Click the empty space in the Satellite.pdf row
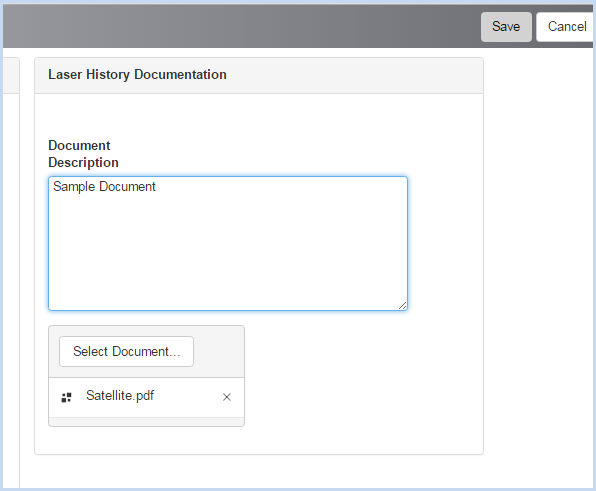The image size is (596, 491). tap(187, 397)
